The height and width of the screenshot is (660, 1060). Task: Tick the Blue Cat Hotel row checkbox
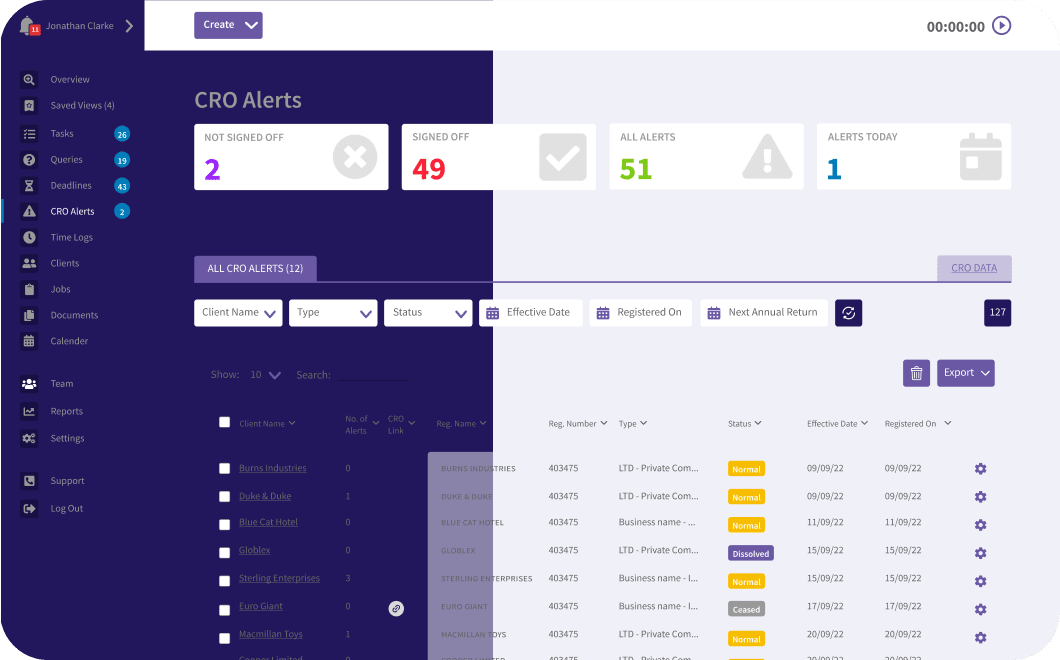[x=224, y=525]
